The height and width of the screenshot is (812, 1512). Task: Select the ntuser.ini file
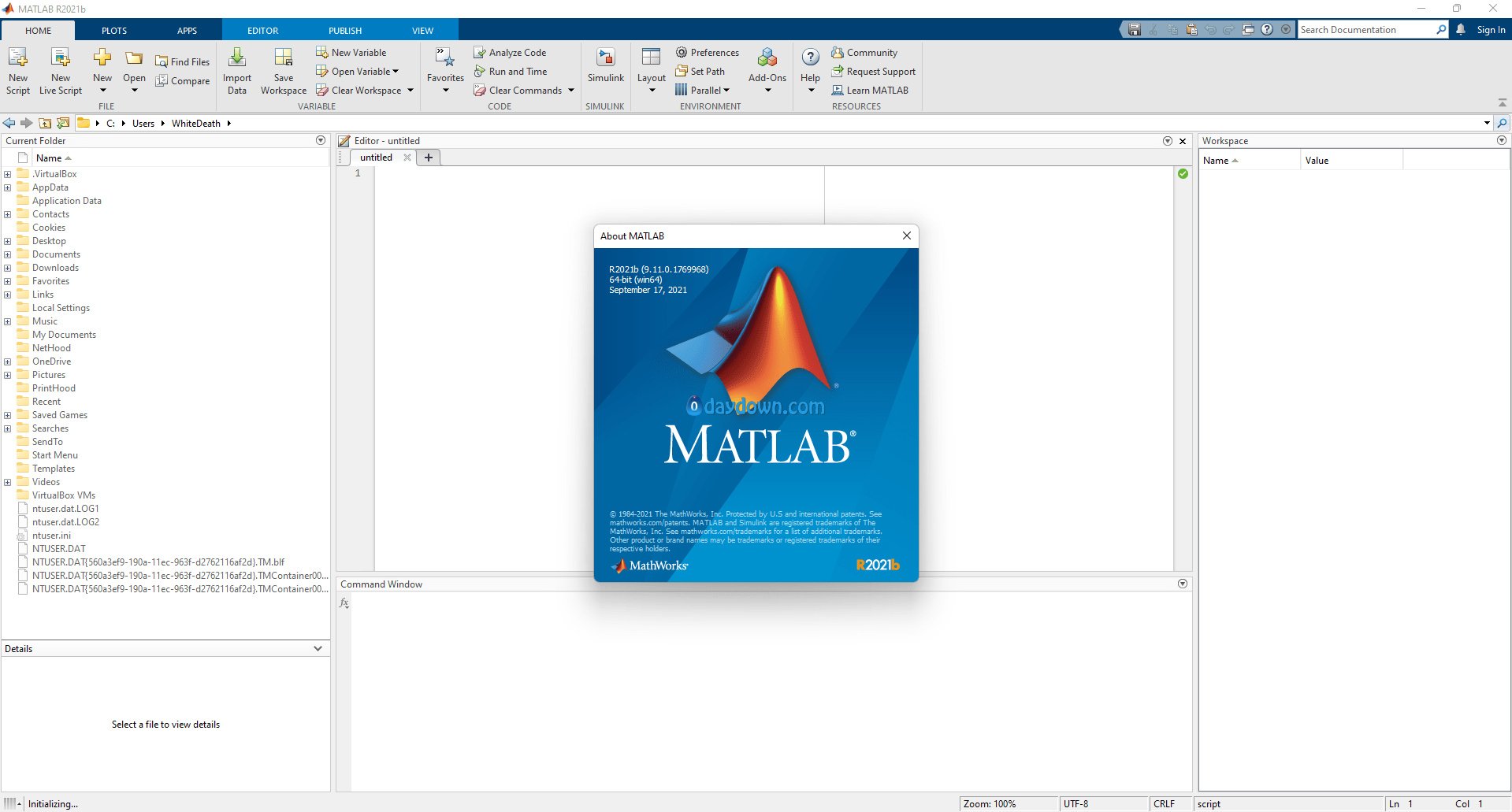(x=51, y=536)
